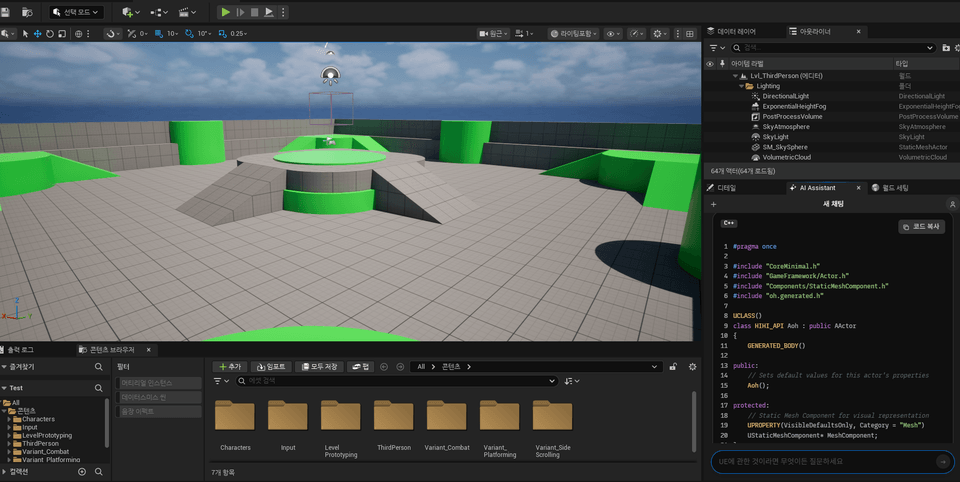Collapse the Lighting folder in outliner
This screenshot has width=960, height=482.
740,86
